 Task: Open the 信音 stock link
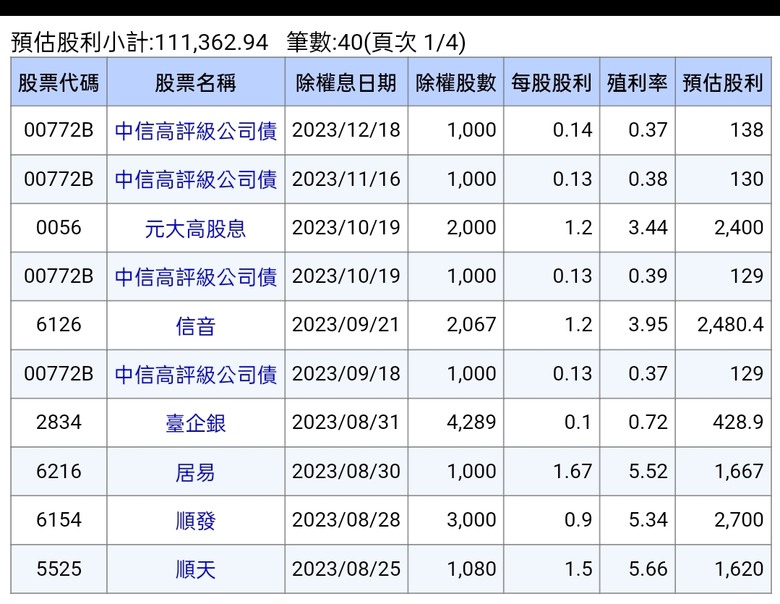pos(195,325)
